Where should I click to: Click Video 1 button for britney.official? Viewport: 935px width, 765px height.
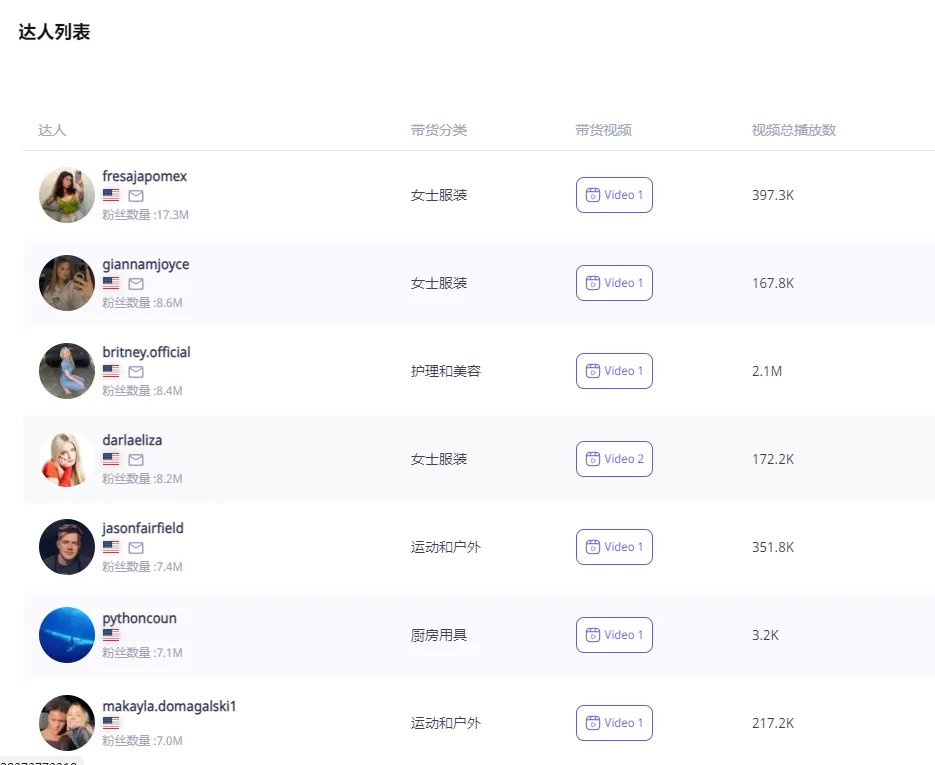[614, 371]
